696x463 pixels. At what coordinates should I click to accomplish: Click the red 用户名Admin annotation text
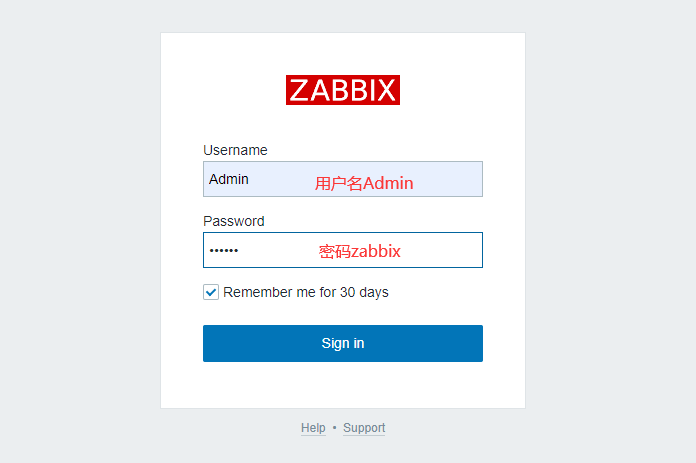point(364,183)
